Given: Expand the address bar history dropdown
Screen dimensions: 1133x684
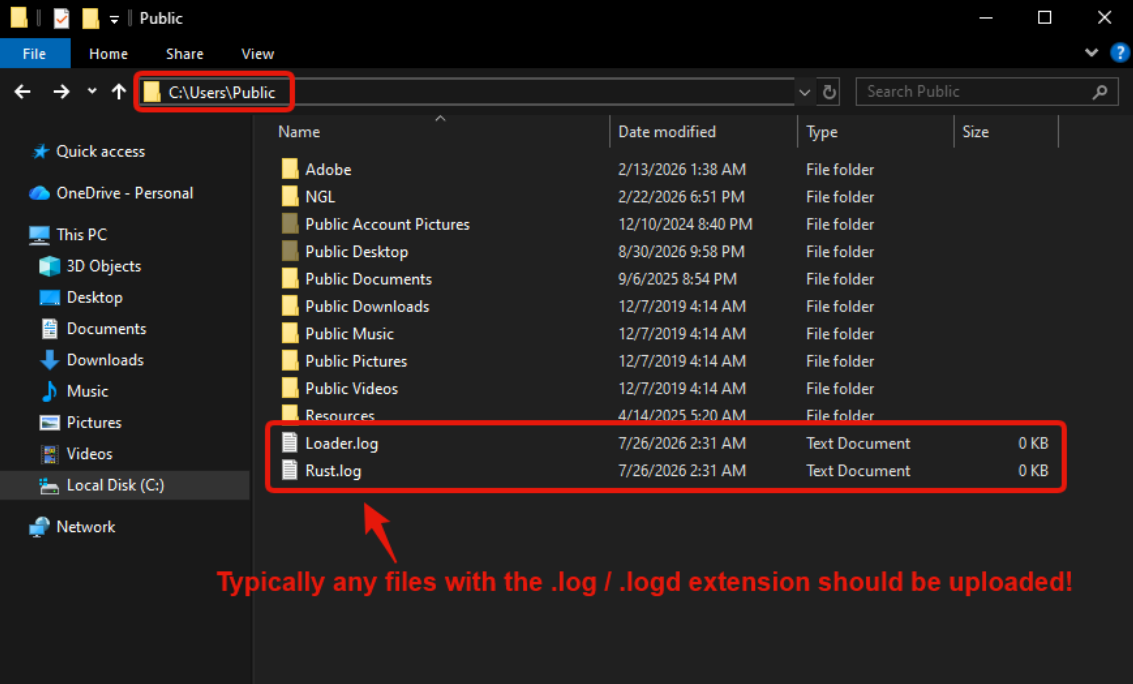Looking at the screenshot, I should point(804,92).
